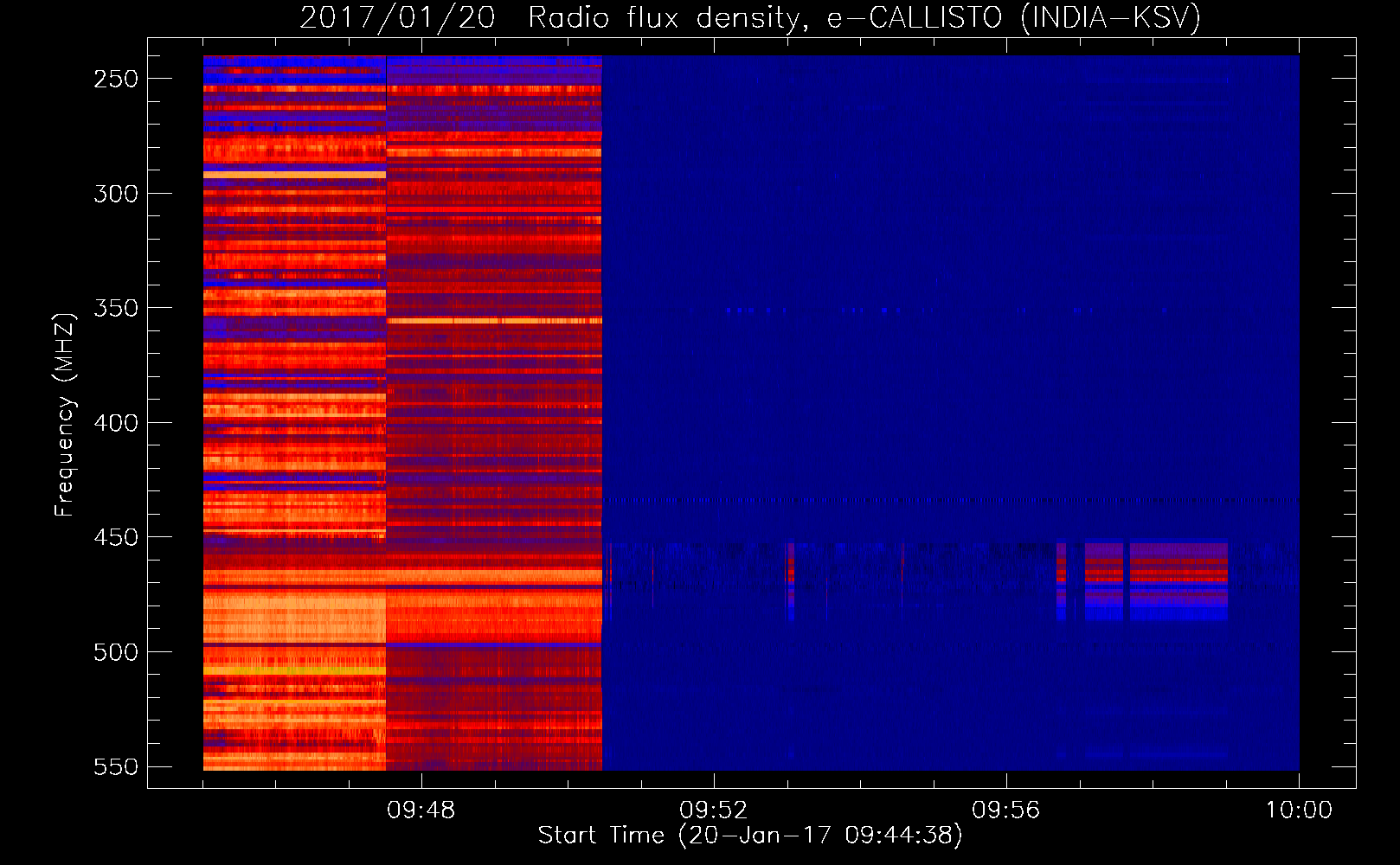The height and width of the screenshot is (865, 1400).
Task: Click the 'Start Time (20-Jan-17 09:44:38)' axis label
Action: (750, 836)
